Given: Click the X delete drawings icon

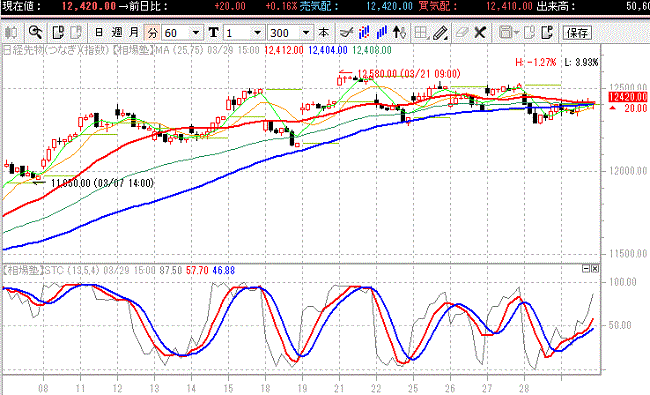Looking at the screenshot, I should point(480,32).
